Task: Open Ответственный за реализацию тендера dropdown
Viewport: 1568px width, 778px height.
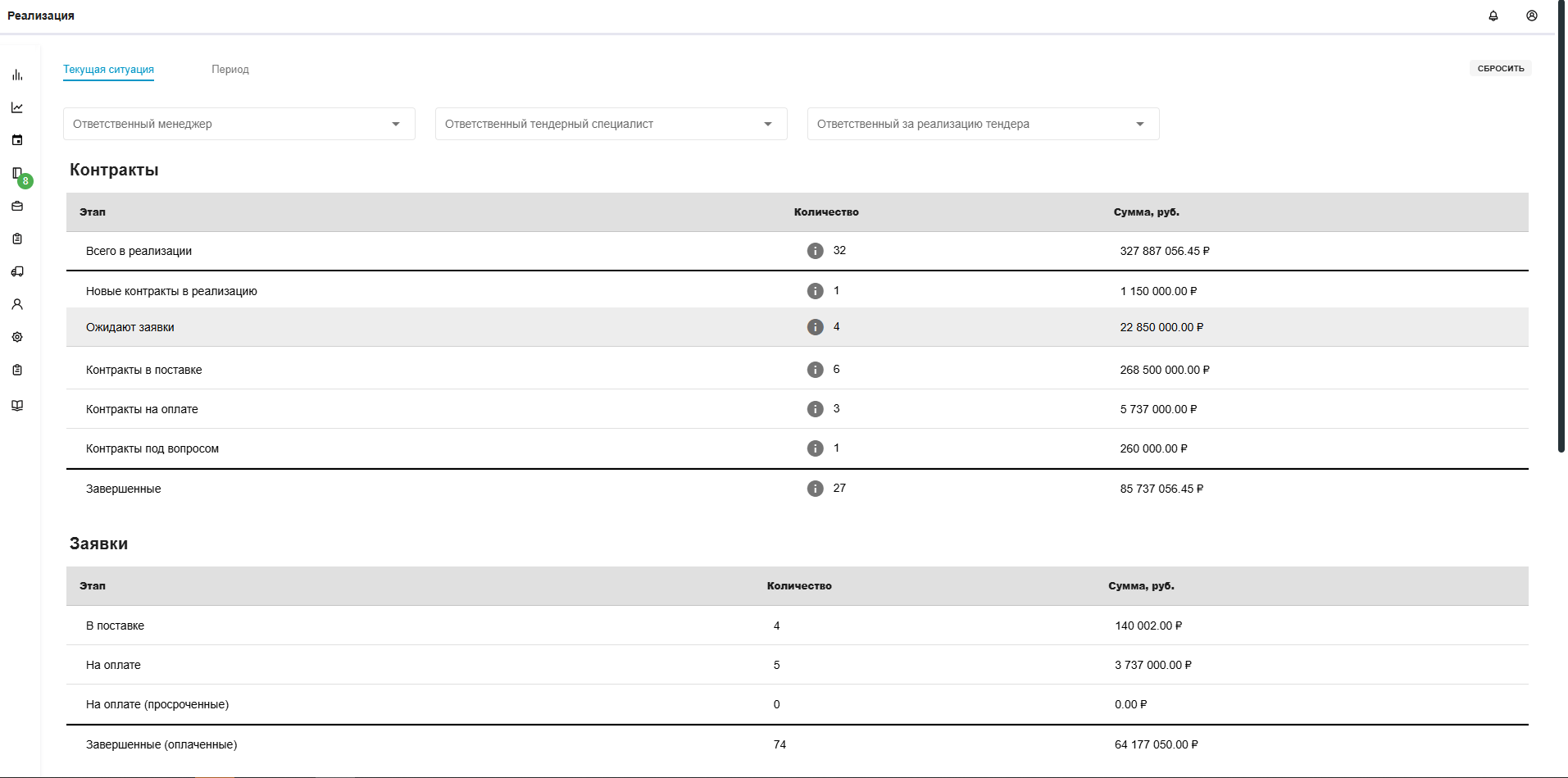Action: point(984,124)
